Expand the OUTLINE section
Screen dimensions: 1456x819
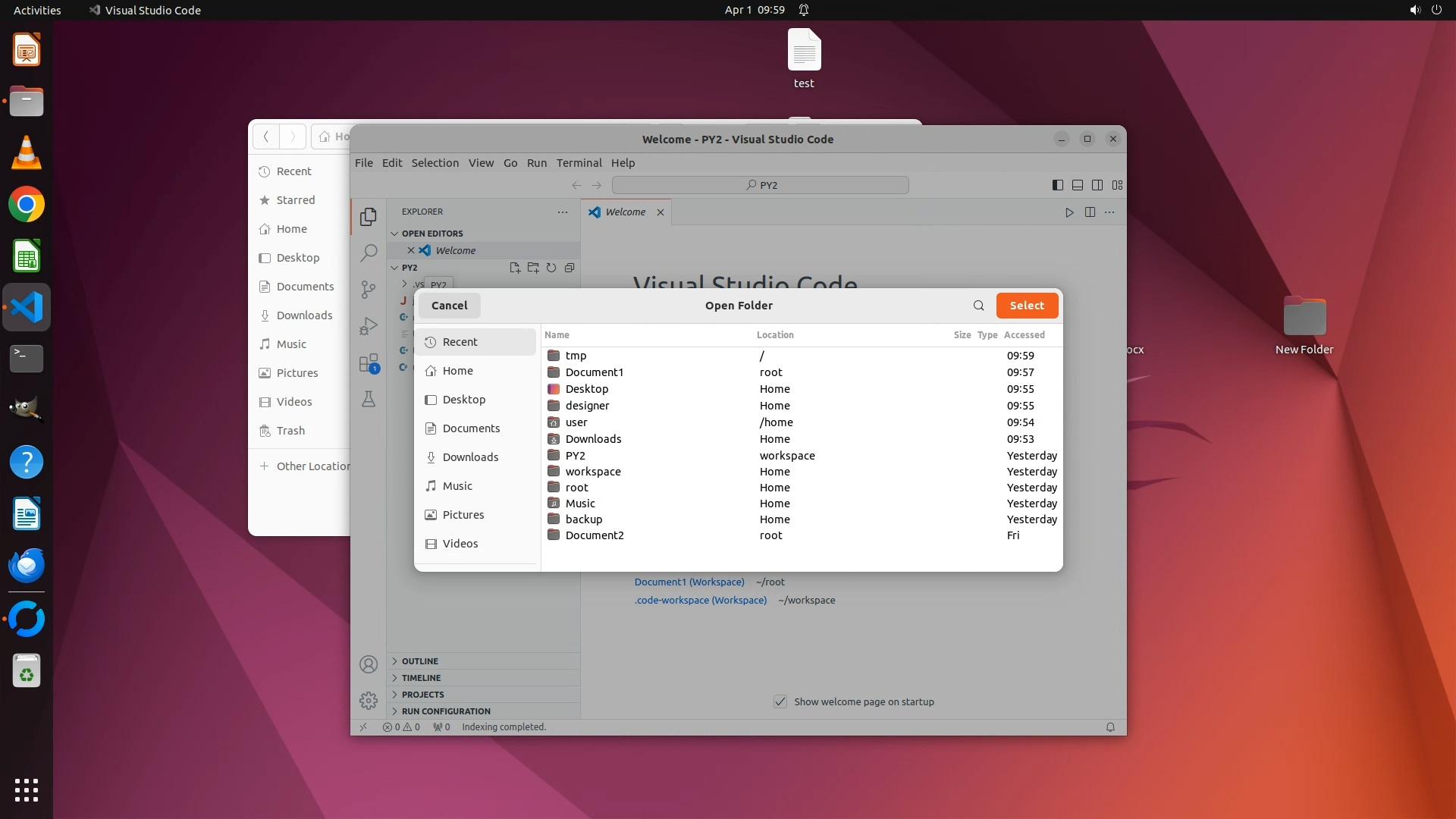click(x=420, y=661)
